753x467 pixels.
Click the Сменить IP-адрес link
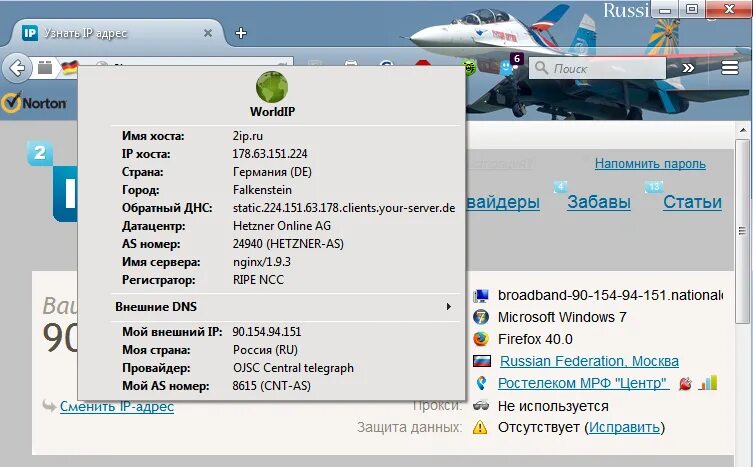click(x=117, y=406)
